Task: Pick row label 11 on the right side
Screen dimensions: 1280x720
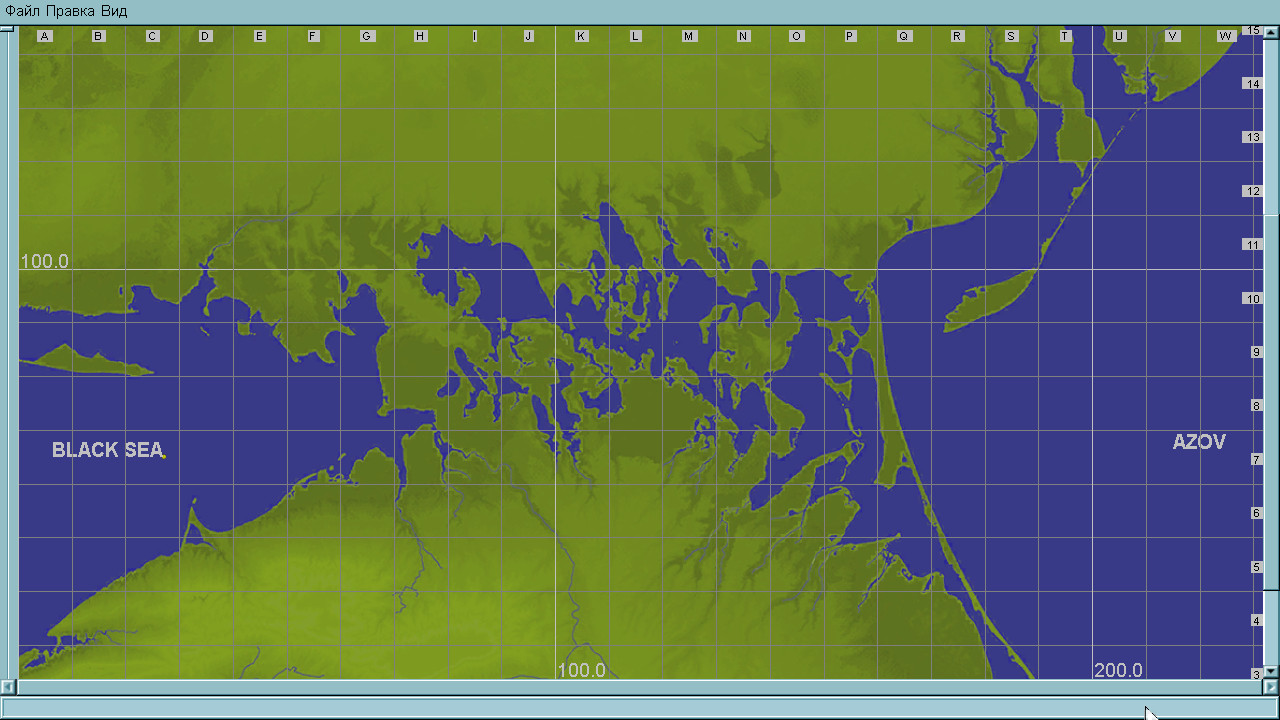Action: click(1253, 245)
